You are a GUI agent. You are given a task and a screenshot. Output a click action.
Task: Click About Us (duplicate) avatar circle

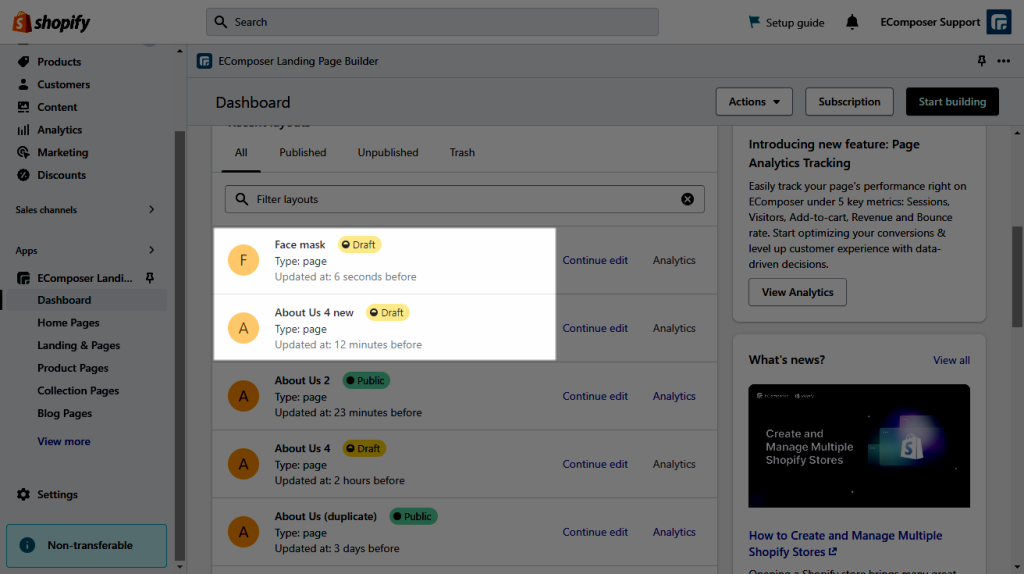tap(244, 532)
